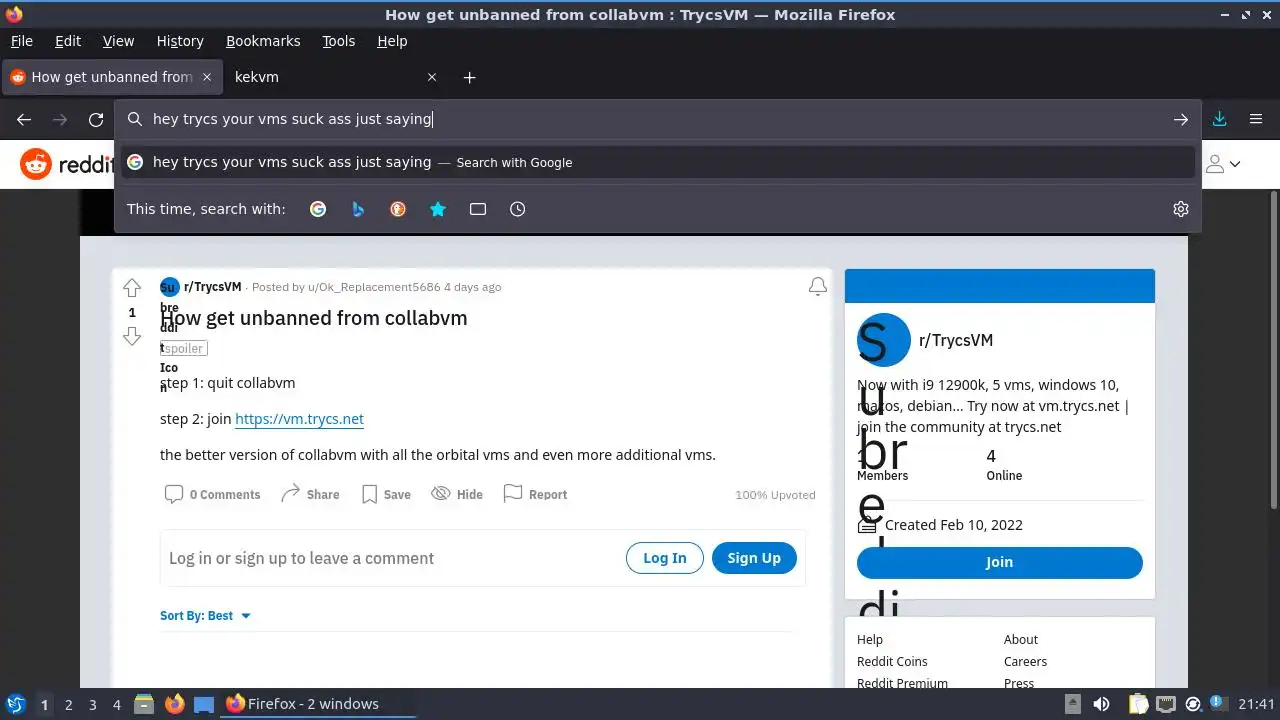
Task: Search this time with DuckDuckGo icon
Action: 398,209
